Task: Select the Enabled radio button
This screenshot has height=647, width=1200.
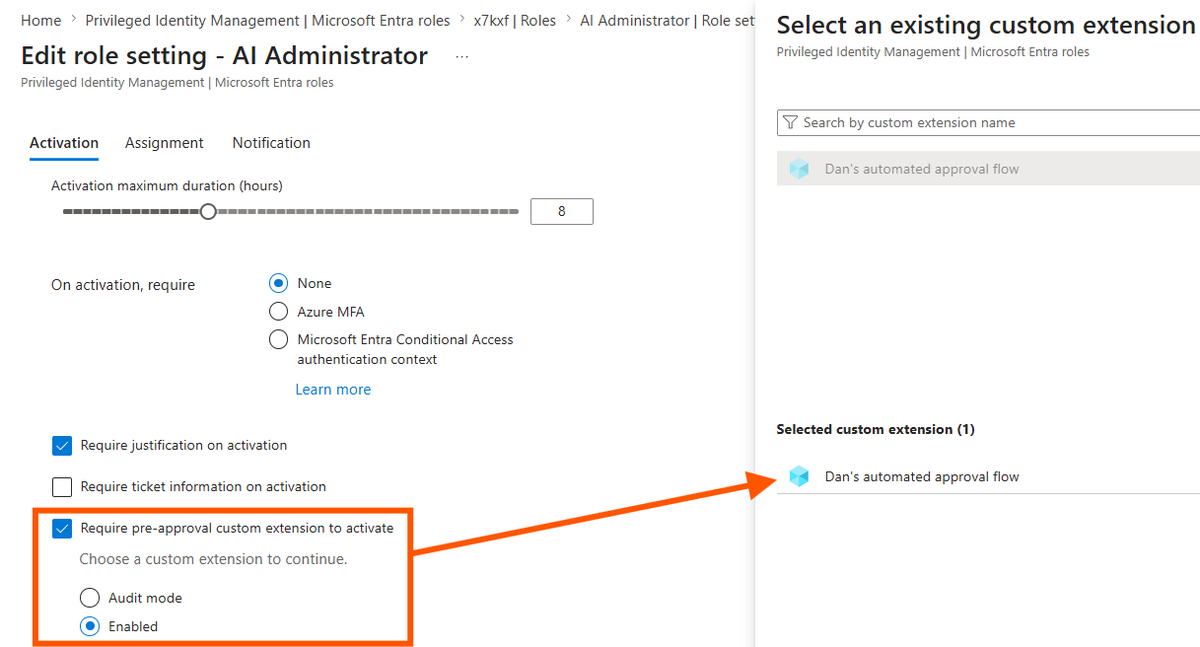Action: 90,626
